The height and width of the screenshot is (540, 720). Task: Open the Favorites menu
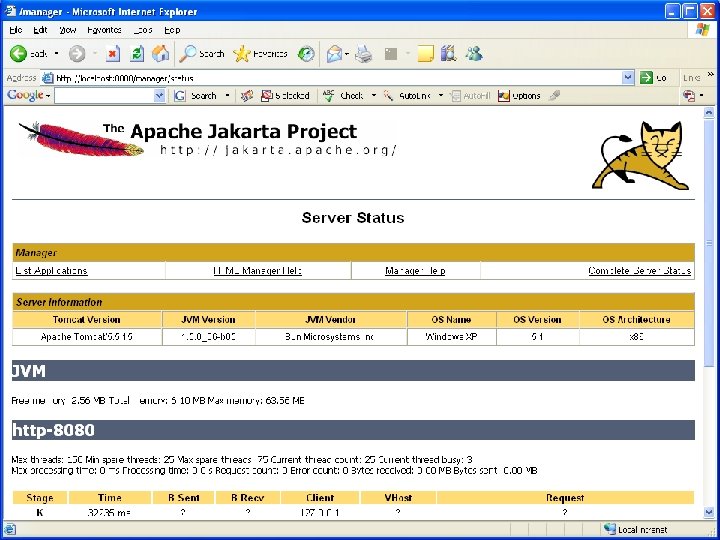click(x=104, y=30)
